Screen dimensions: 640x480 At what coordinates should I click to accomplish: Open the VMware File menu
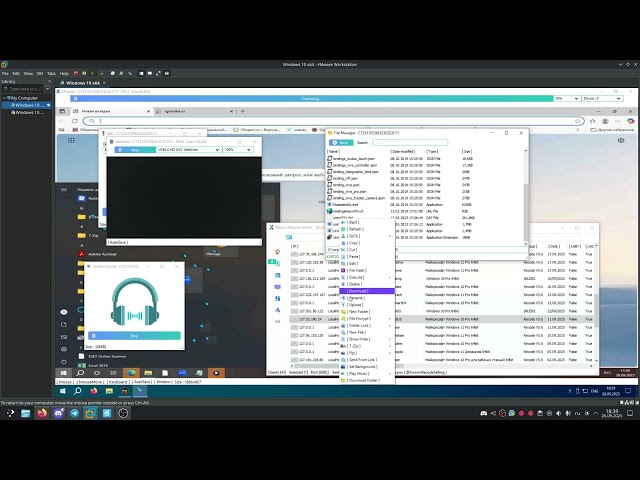pyautogui.click(x=5, y=73)
